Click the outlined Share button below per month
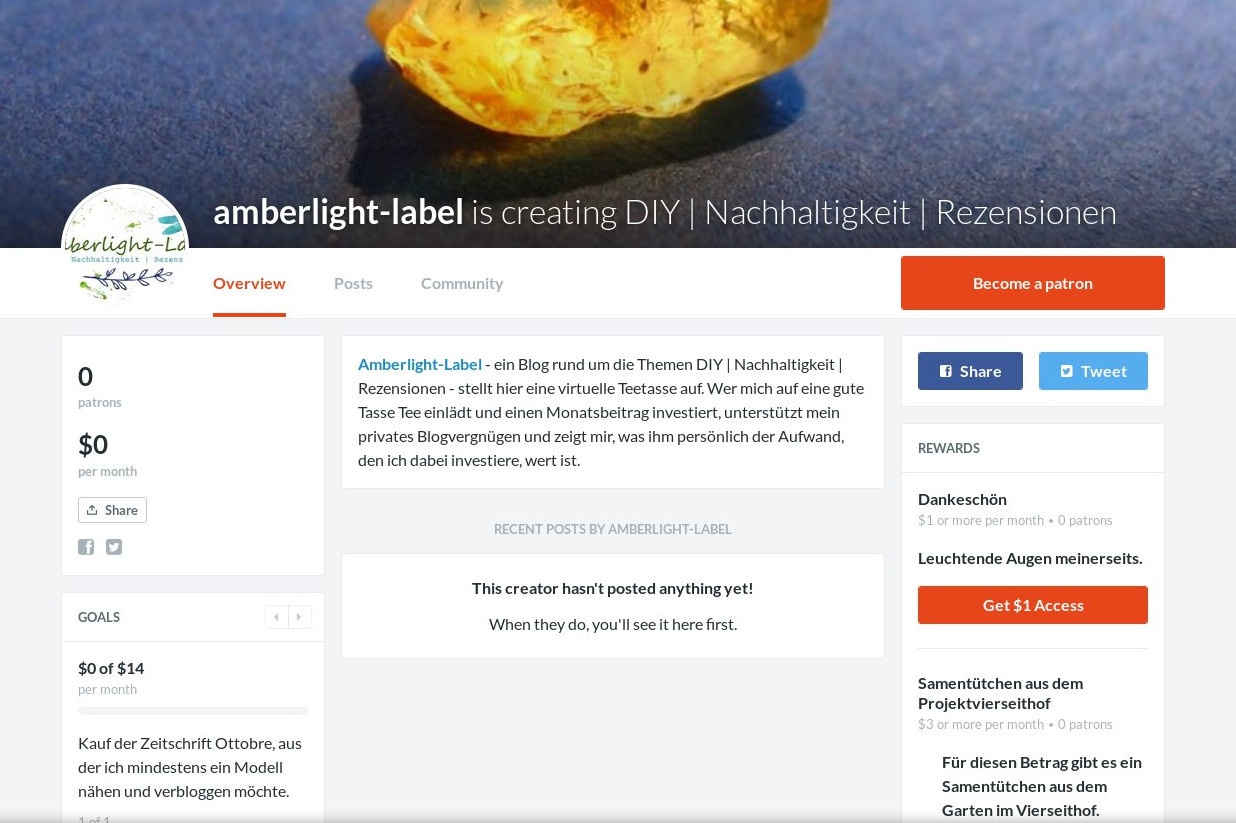This screenshot has width=1236, height=823. point(112,510)
